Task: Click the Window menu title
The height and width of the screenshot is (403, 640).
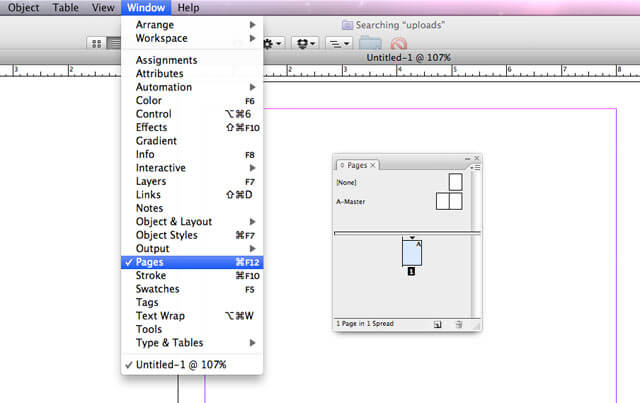Action: click(x=146, y=7)
